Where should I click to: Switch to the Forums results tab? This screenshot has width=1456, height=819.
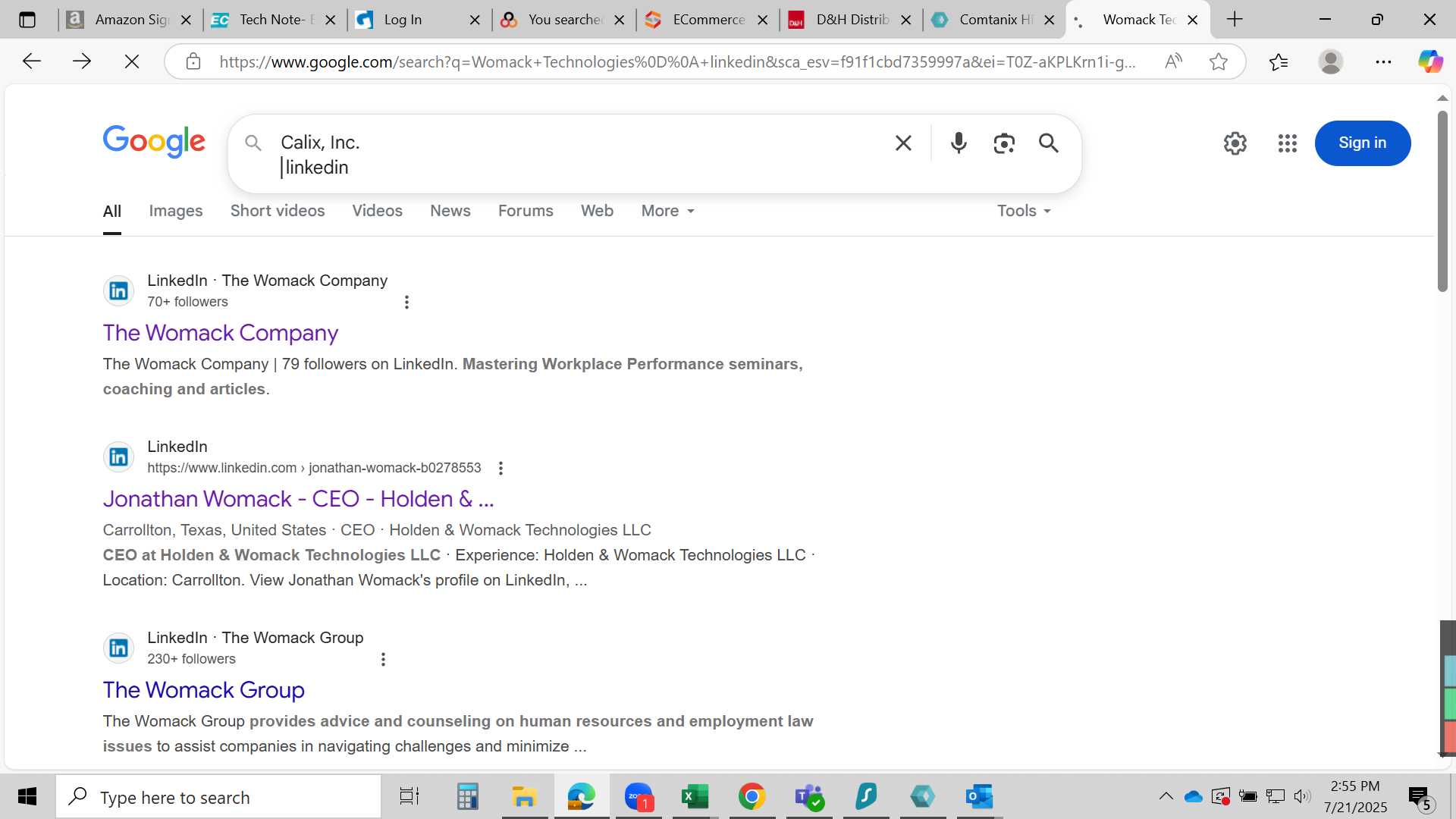click(x=526, y=212)
